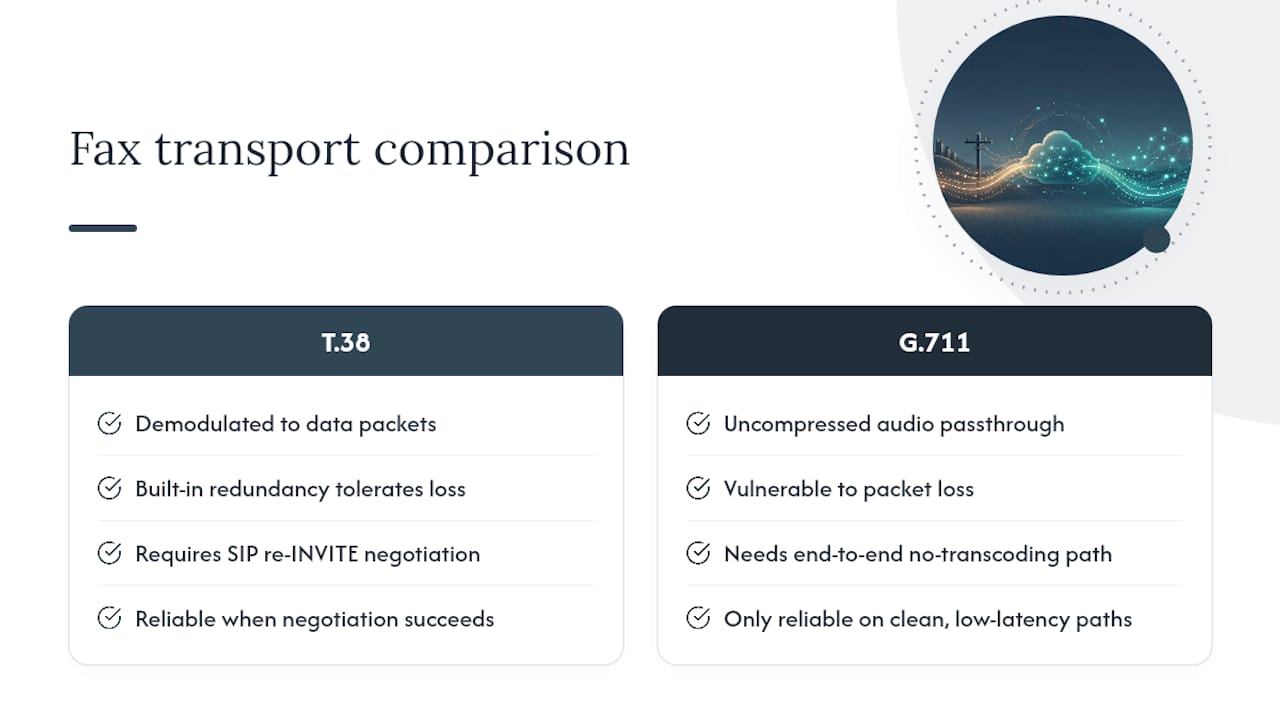Select the G.711 column header
This screenshot has height=720, width=1280.
(935, 341)
